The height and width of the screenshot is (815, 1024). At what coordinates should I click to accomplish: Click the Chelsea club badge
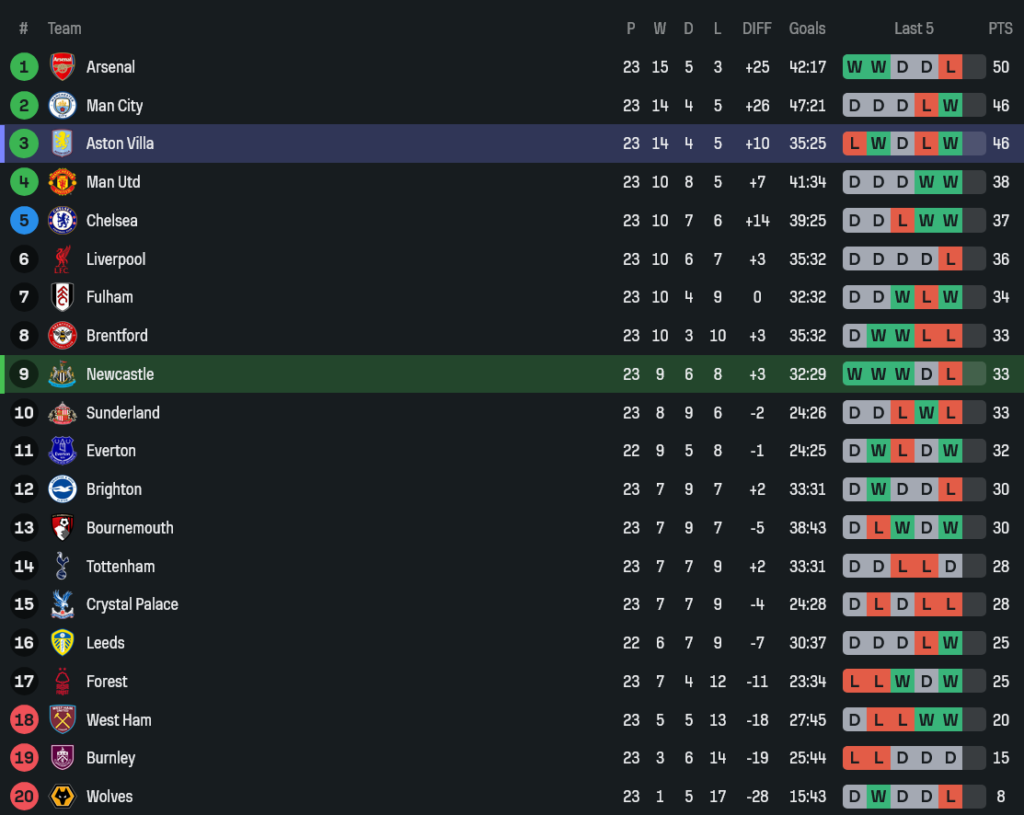tap(62, 220)
